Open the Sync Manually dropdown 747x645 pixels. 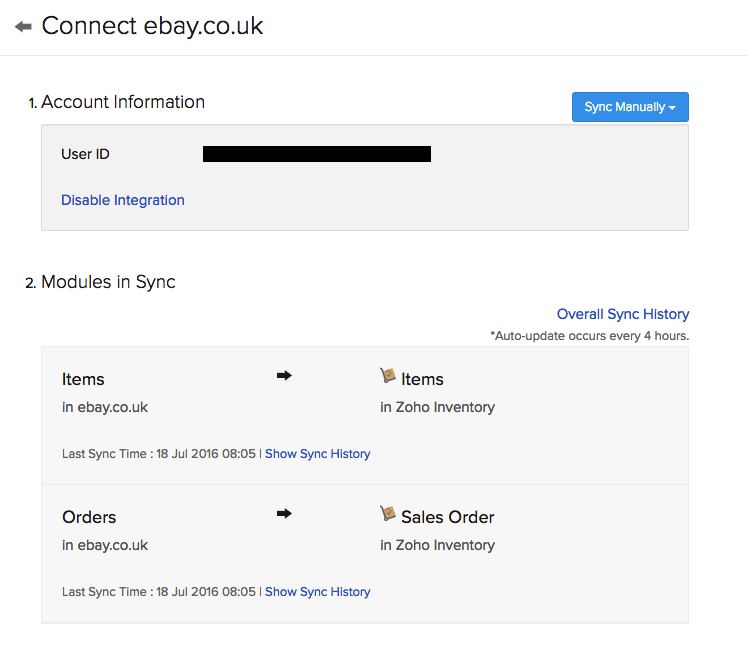[x=630, y=107]
